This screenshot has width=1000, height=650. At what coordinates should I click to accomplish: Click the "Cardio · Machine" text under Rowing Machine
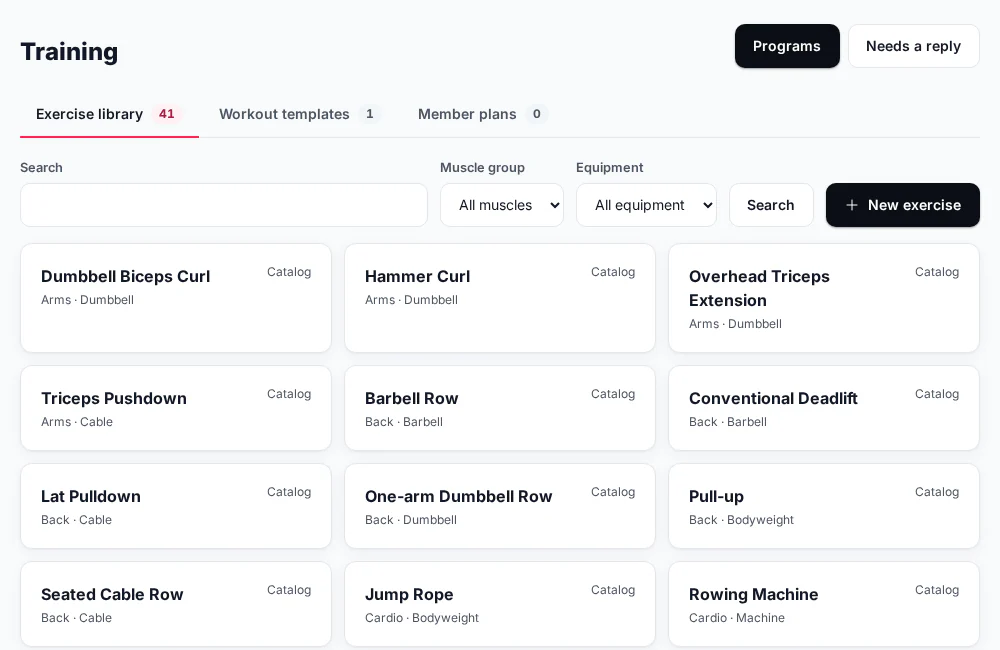click(737, 617)
